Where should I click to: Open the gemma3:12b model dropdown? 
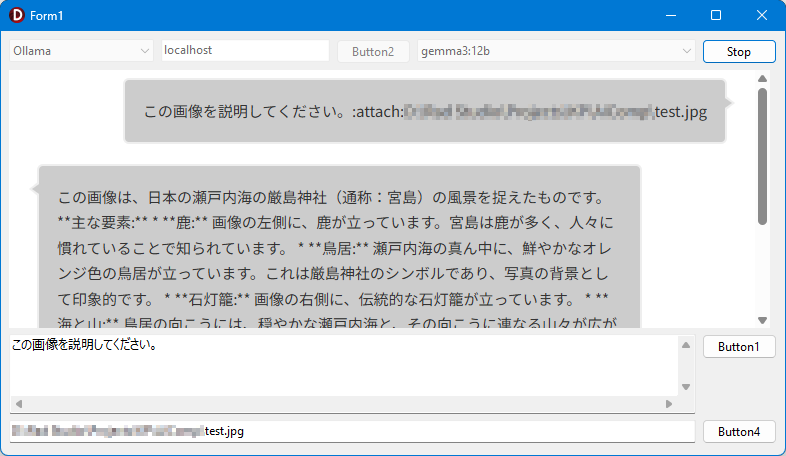click(x=556, y=51)
